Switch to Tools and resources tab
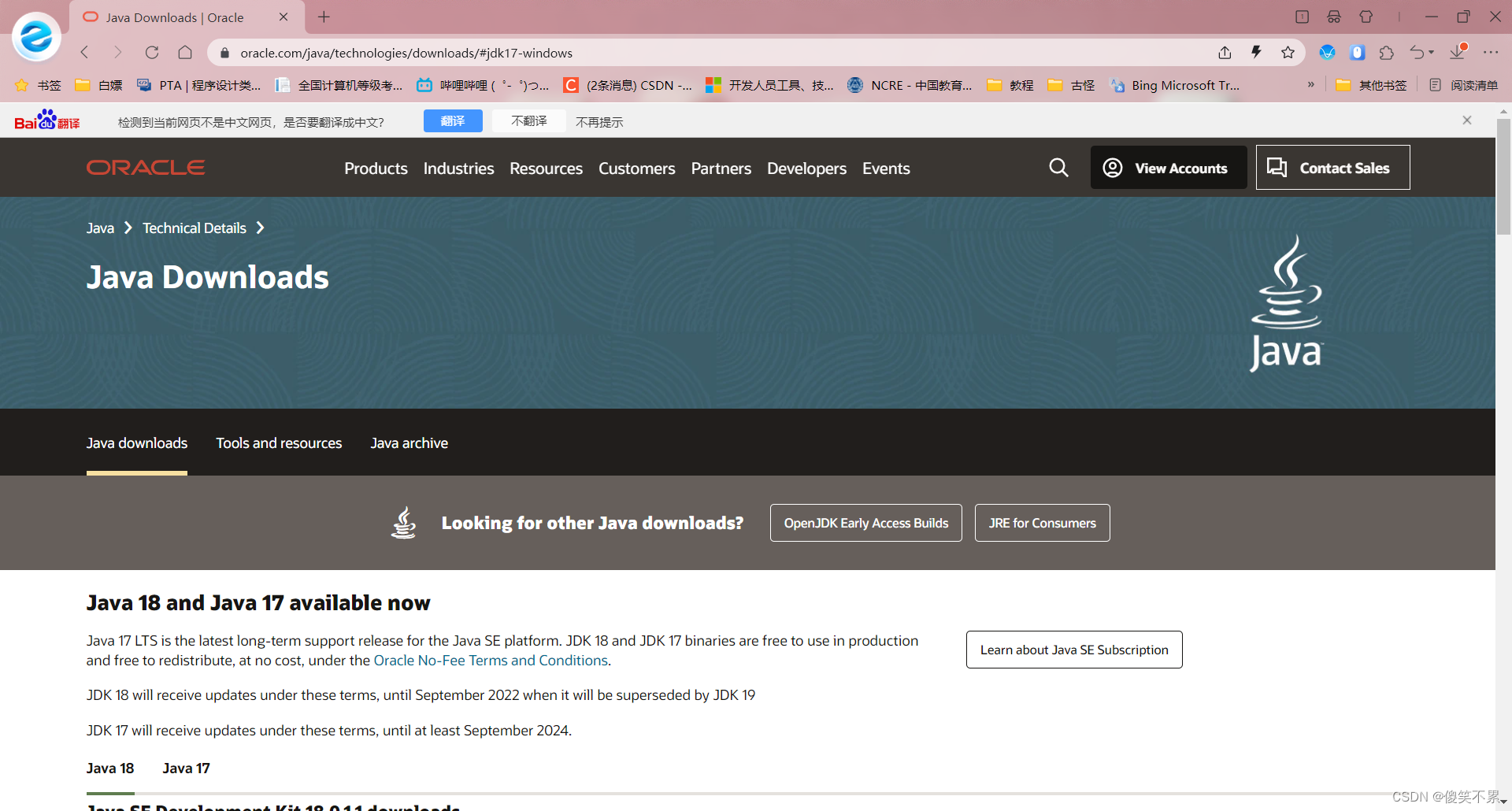The image size is (1512, 811). 279,443
